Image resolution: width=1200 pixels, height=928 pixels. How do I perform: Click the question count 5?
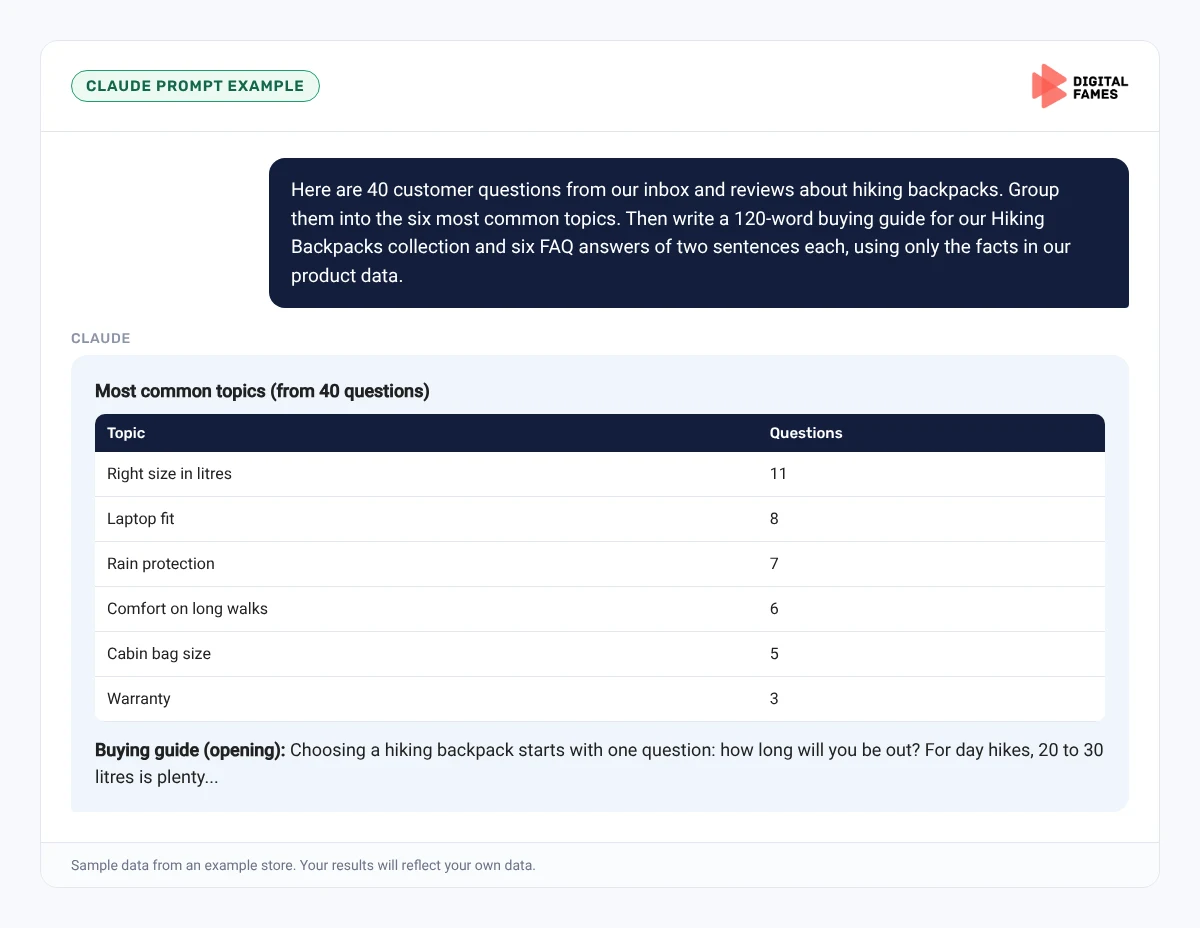(774, 654)
